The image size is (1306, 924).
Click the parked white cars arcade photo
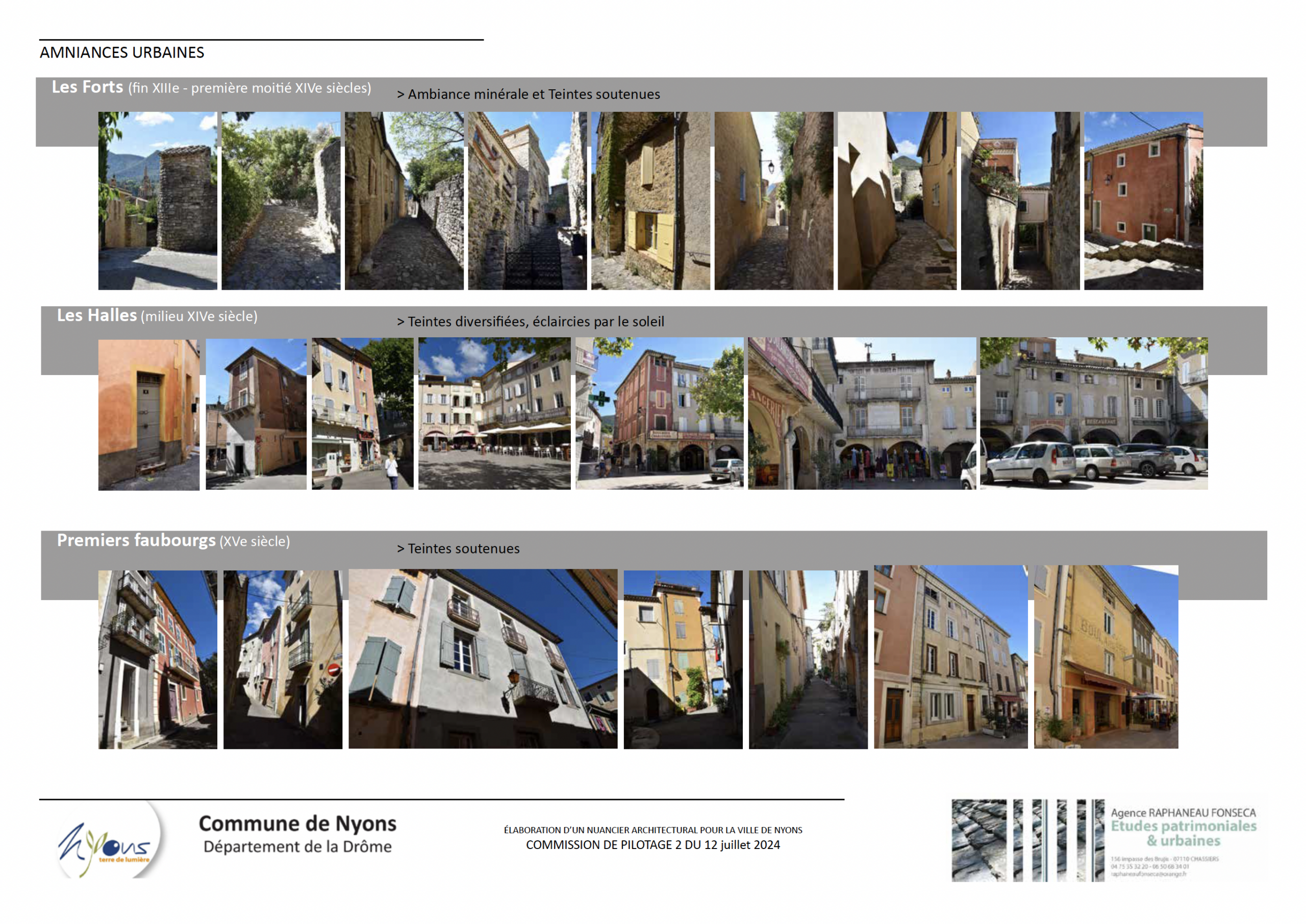coord(1093,413)
